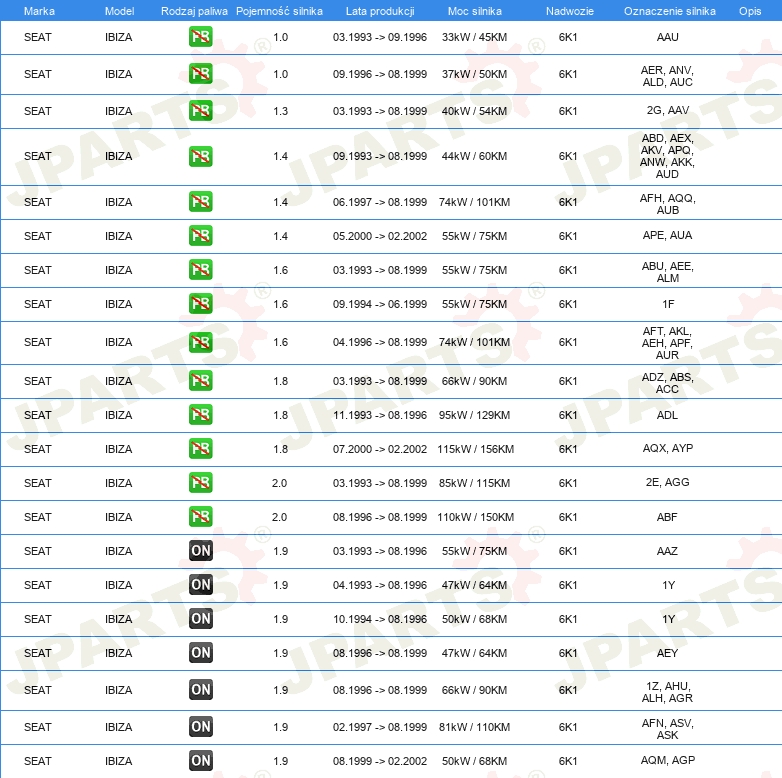Viewport: 782px width, 778px height.
Task: Select date range 09.1994 -> 06.1999
Action: [380, 304]
